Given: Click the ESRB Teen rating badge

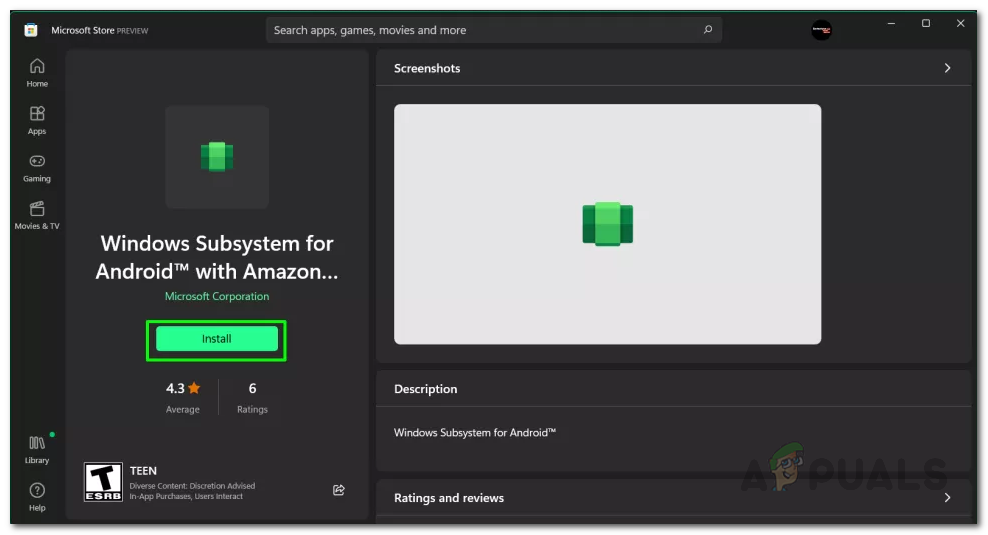Looking at the screenshot, I should point(104,481).
